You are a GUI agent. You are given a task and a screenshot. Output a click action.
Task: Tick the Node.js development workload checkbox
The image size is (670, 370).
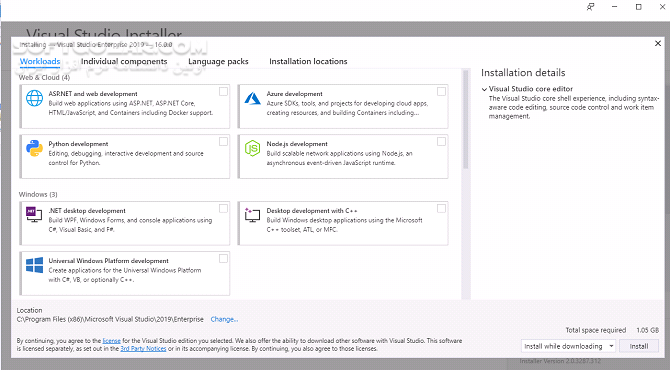click(441, 141)
